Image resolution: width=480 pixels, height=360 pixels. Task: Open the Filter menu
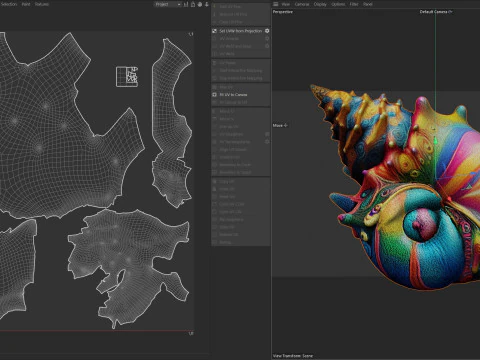[x=354, y=4]
